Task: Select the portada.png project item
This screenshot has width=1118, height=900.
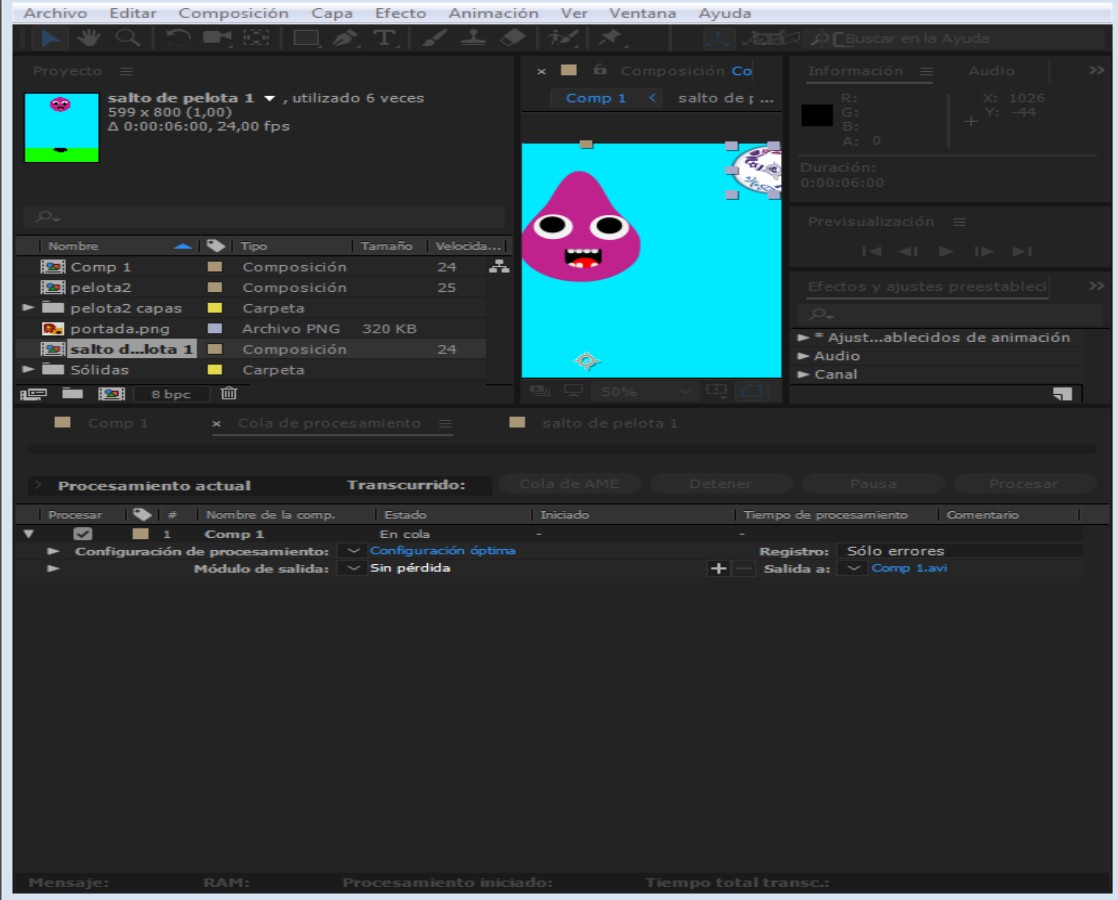Action: click(x=120, y=329)
